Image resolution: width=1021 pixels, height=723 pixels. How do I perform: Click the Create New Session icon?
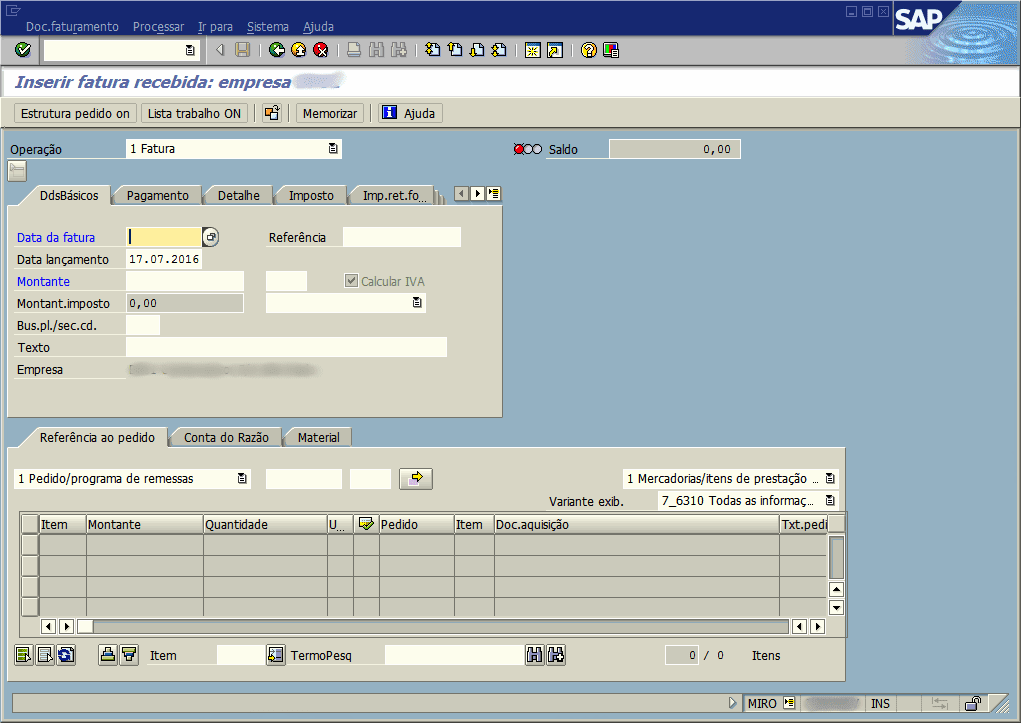533,50
